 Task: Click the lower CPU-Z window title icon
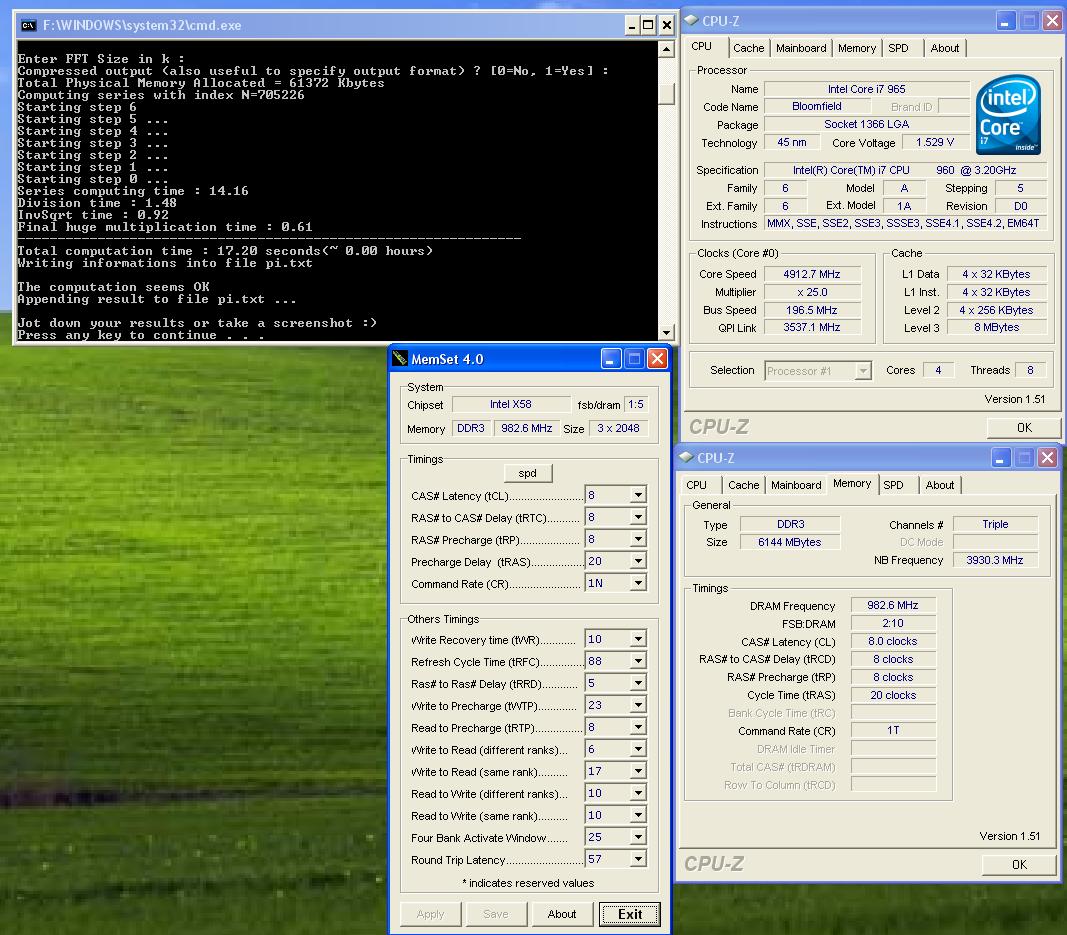tap(687, 457)
